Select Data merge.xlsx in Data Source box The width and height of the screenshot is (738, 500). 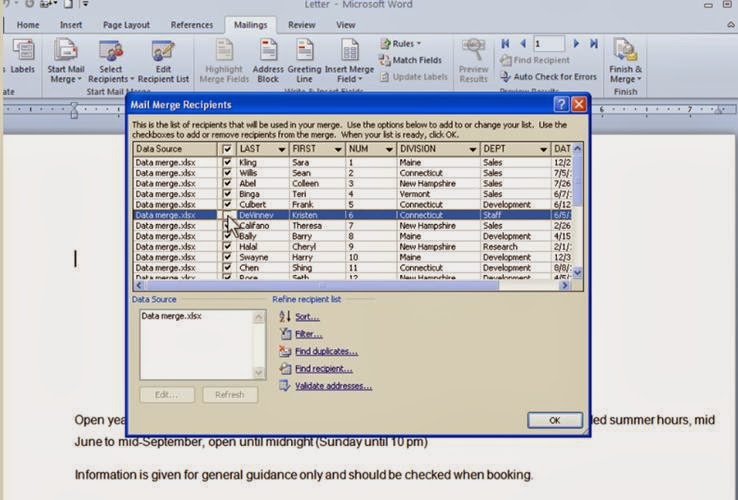tap(171, 316)
